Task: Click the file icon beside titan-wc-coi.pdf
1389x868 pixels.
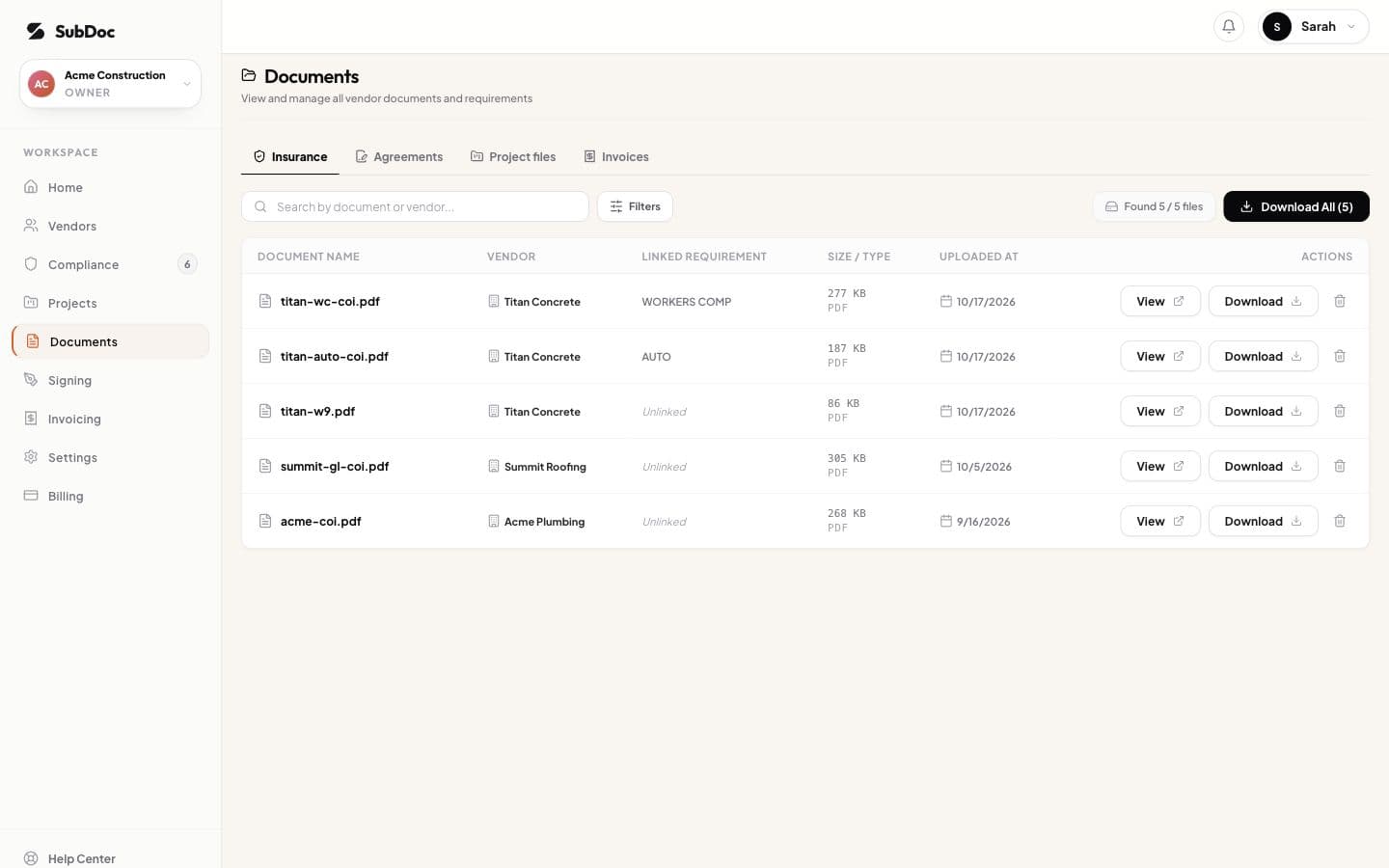Action: pos(265,301)
